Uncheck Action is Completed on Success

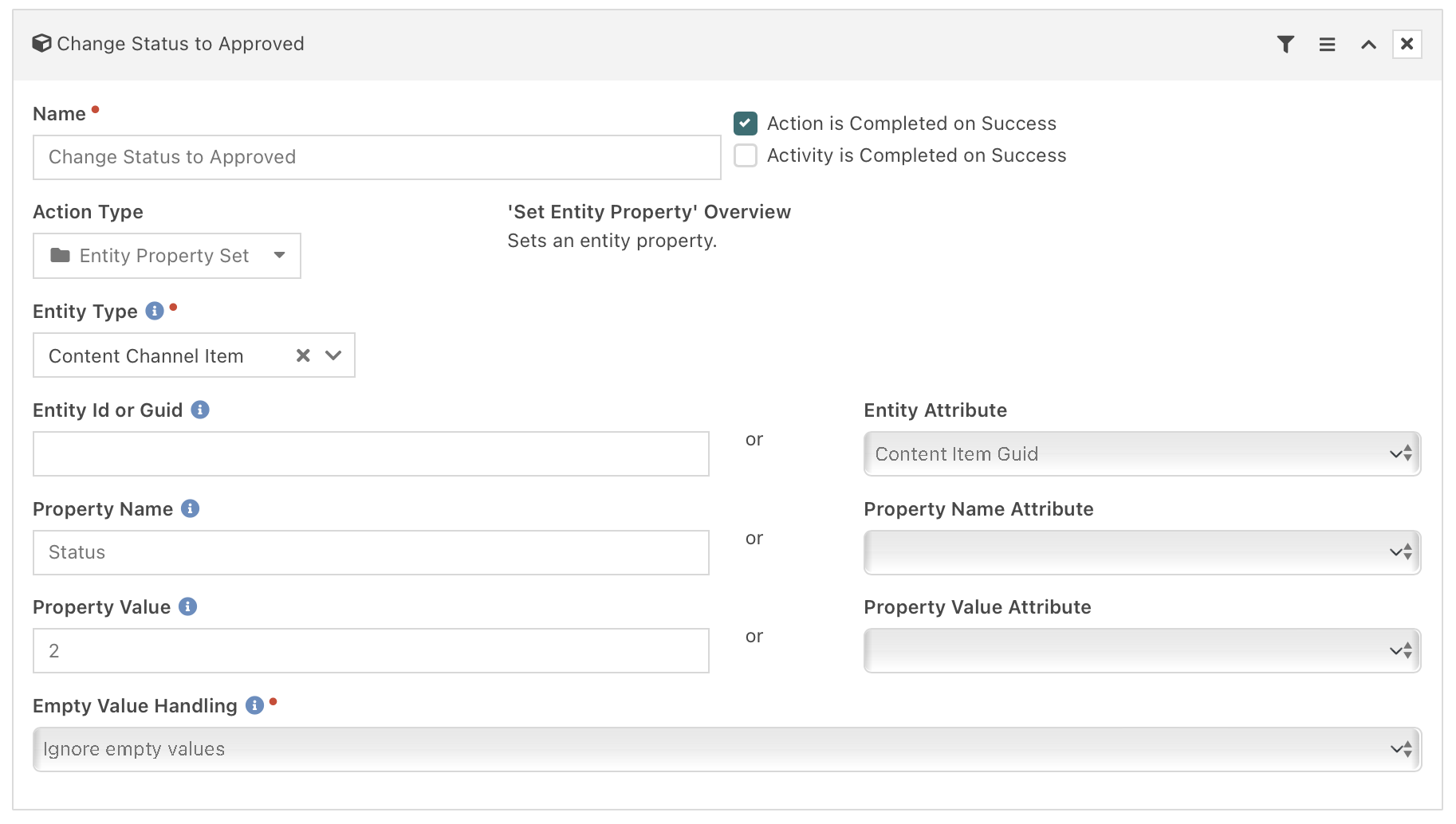(x=746, y=124)
